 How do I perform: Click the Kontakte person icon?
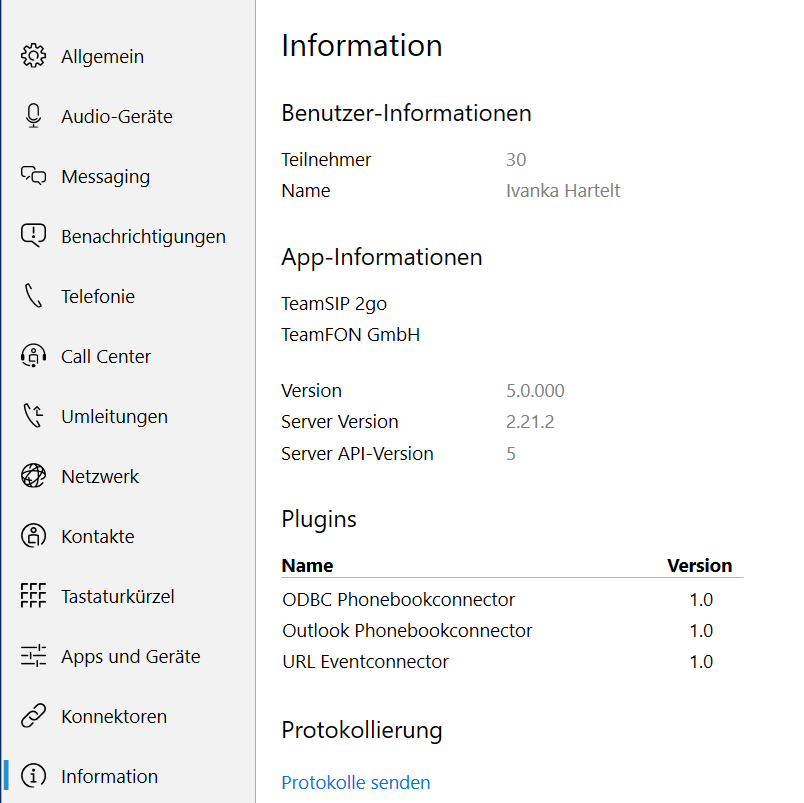(x=33, y=536)
